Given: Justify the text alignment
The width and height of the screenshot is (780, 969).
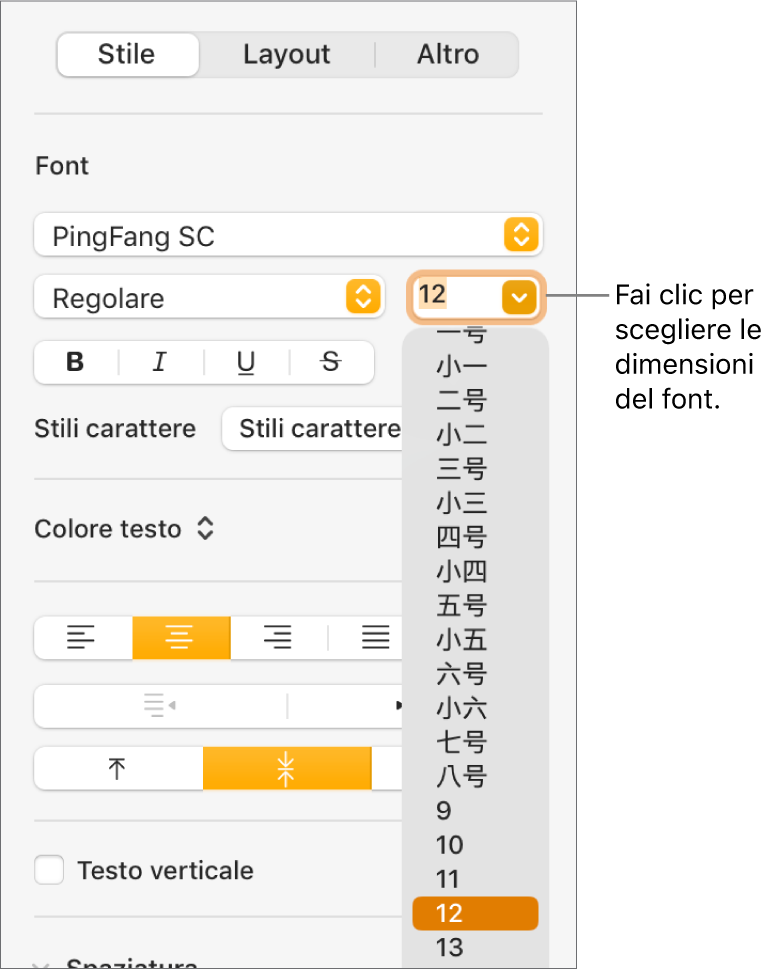Looking at the screenshot, I should coord(375,638).
